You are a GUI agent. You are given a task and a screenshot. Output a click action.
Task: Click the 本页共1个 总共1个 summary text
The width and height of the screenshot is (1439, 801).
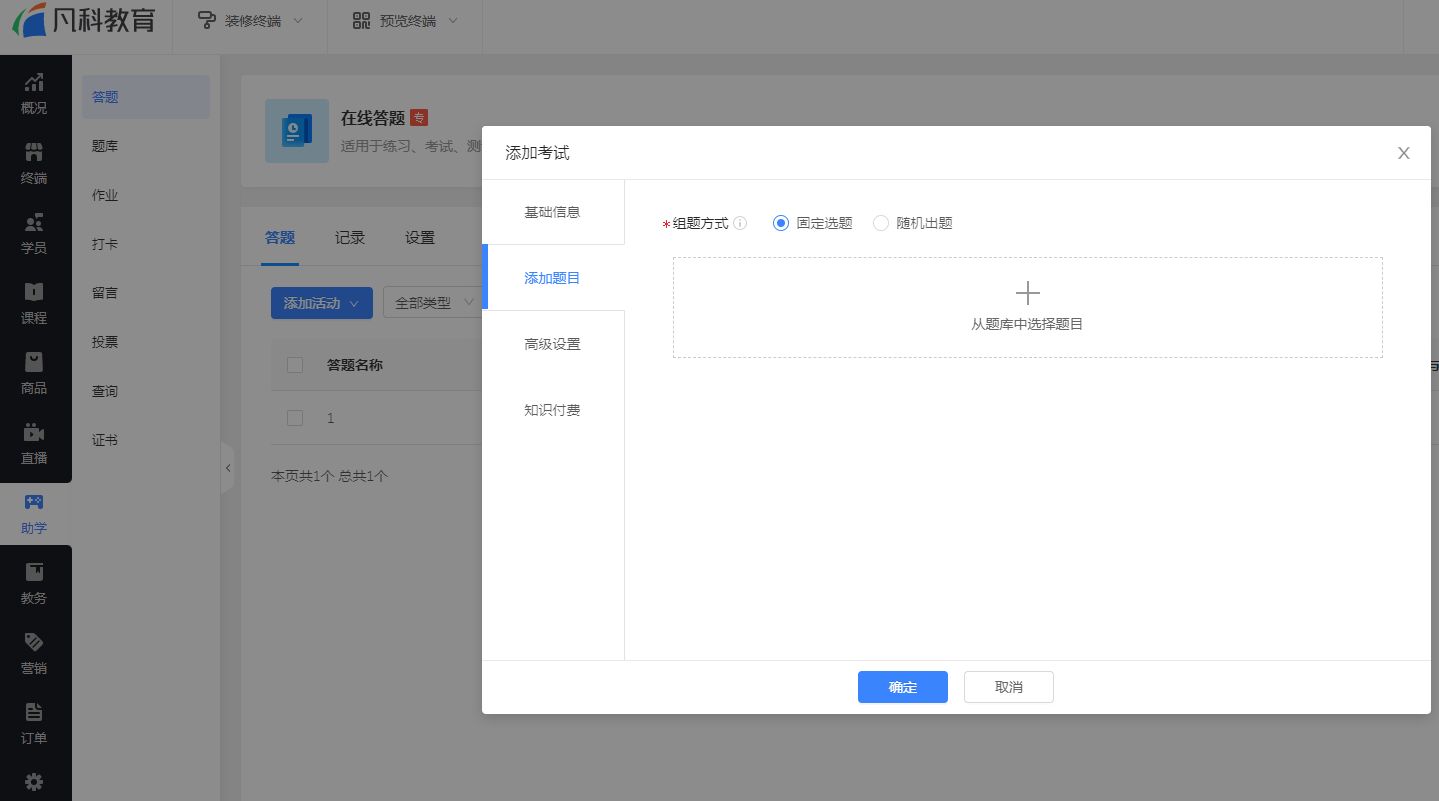[x=330, y=476]
